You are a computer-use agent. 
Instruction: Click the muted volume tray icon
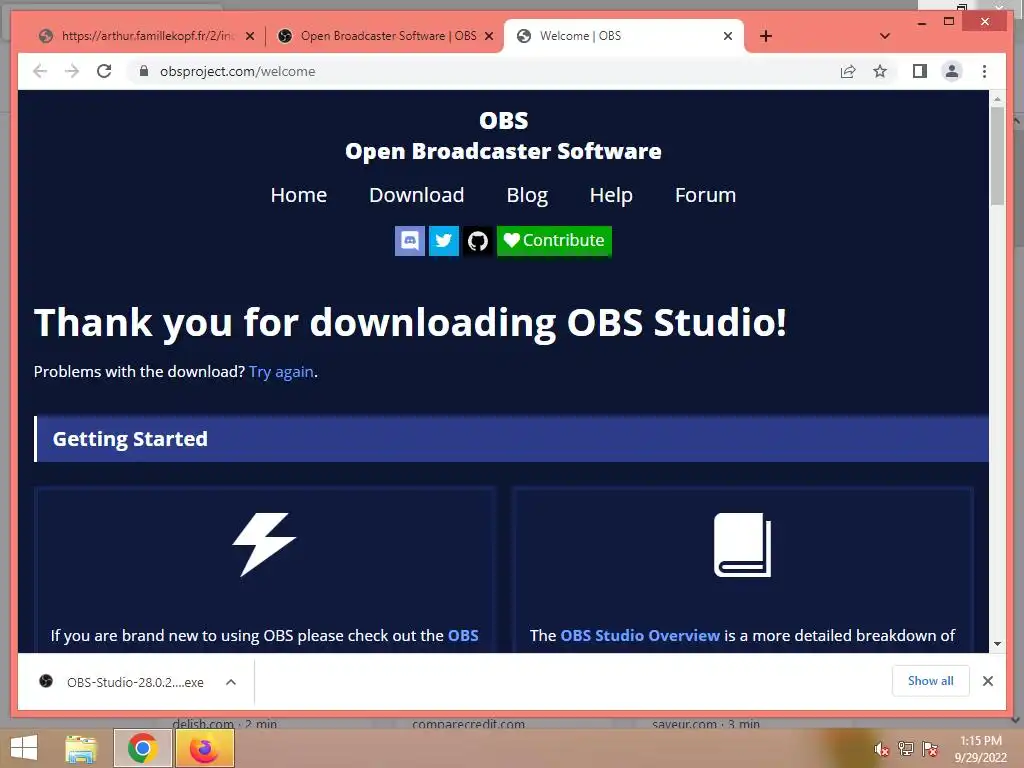click(x=882, y=749)
